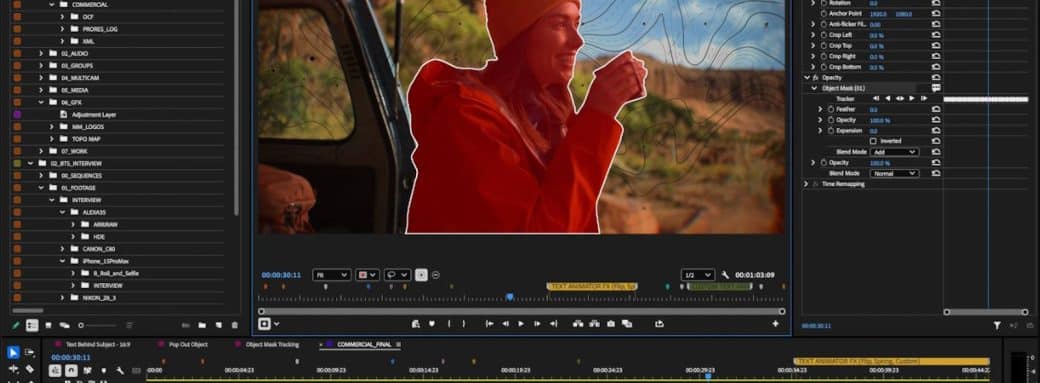This screenshot has width=1040, height=383.
Task: Select the COMMERCIAL_FINAL sequence tab
Action: (363, 345)
